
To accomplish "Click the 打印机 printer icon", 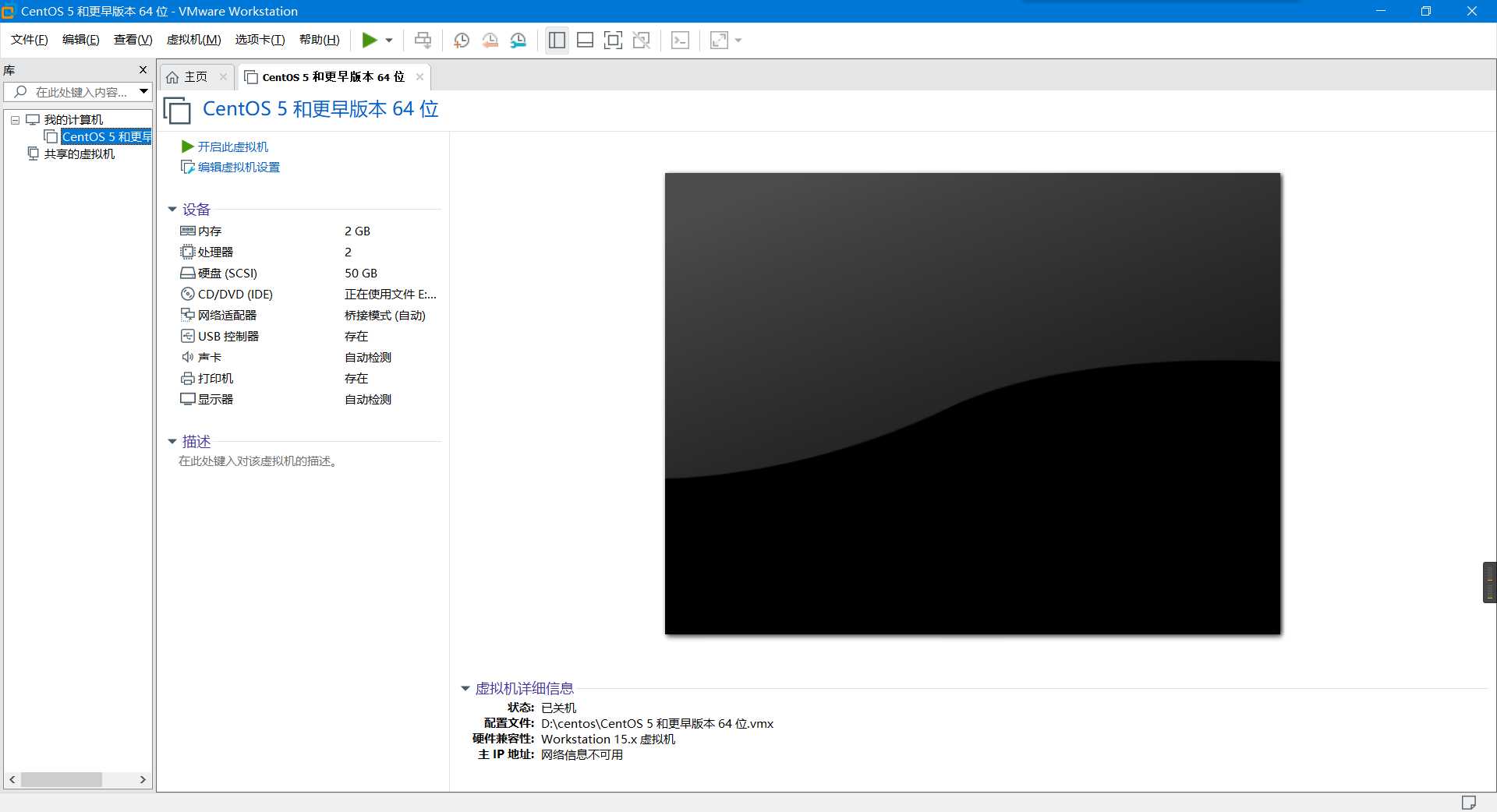I will coord(187,378).
